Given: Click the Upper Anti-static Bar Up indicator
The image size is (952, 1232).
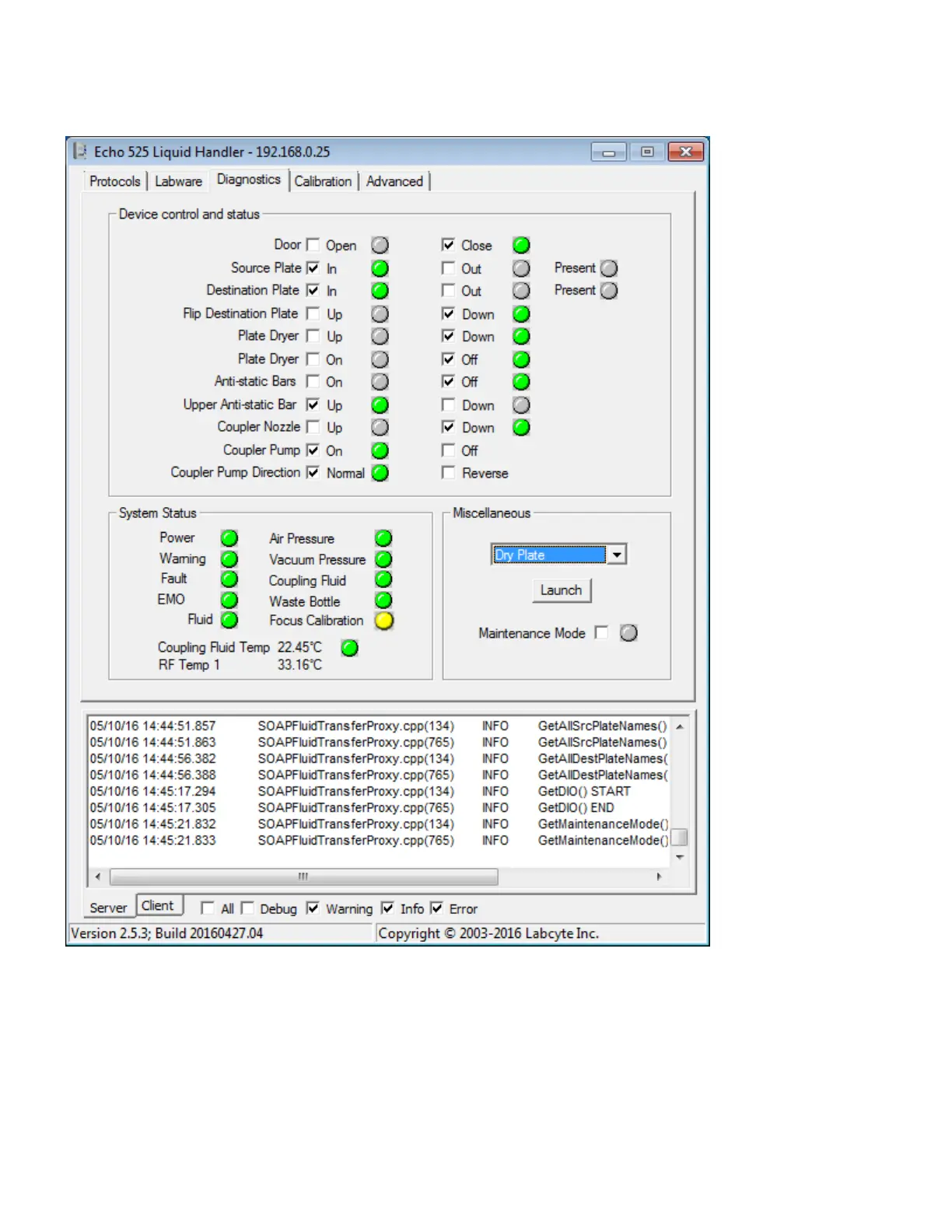Looking at the screenshot, I should pyautogui.click(x=380, y=405).
